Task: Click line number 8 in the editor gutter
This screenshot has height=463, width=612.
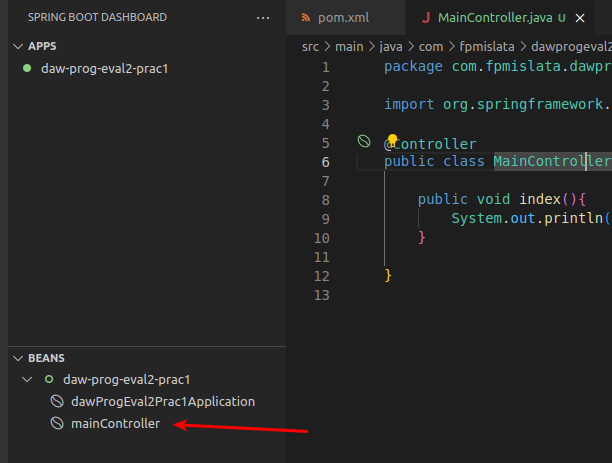Action: [322, 200]
